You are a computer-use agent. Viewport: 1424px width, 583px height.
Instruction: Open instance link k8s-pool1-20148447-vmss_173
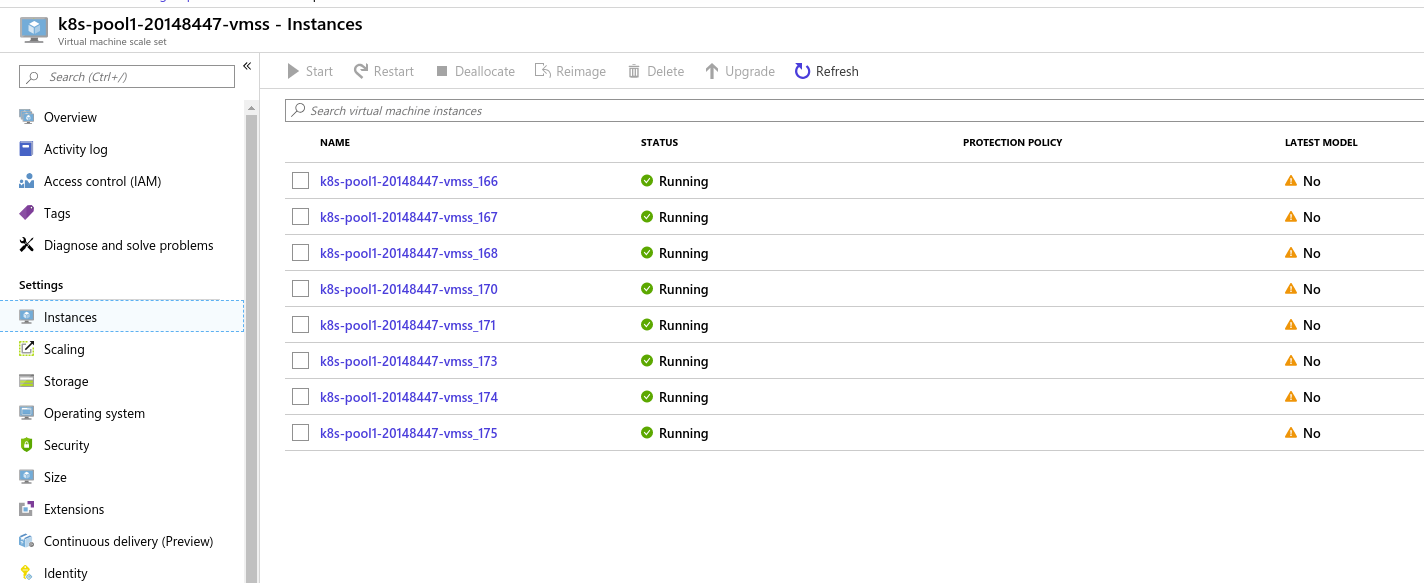(x=408, y=361)
